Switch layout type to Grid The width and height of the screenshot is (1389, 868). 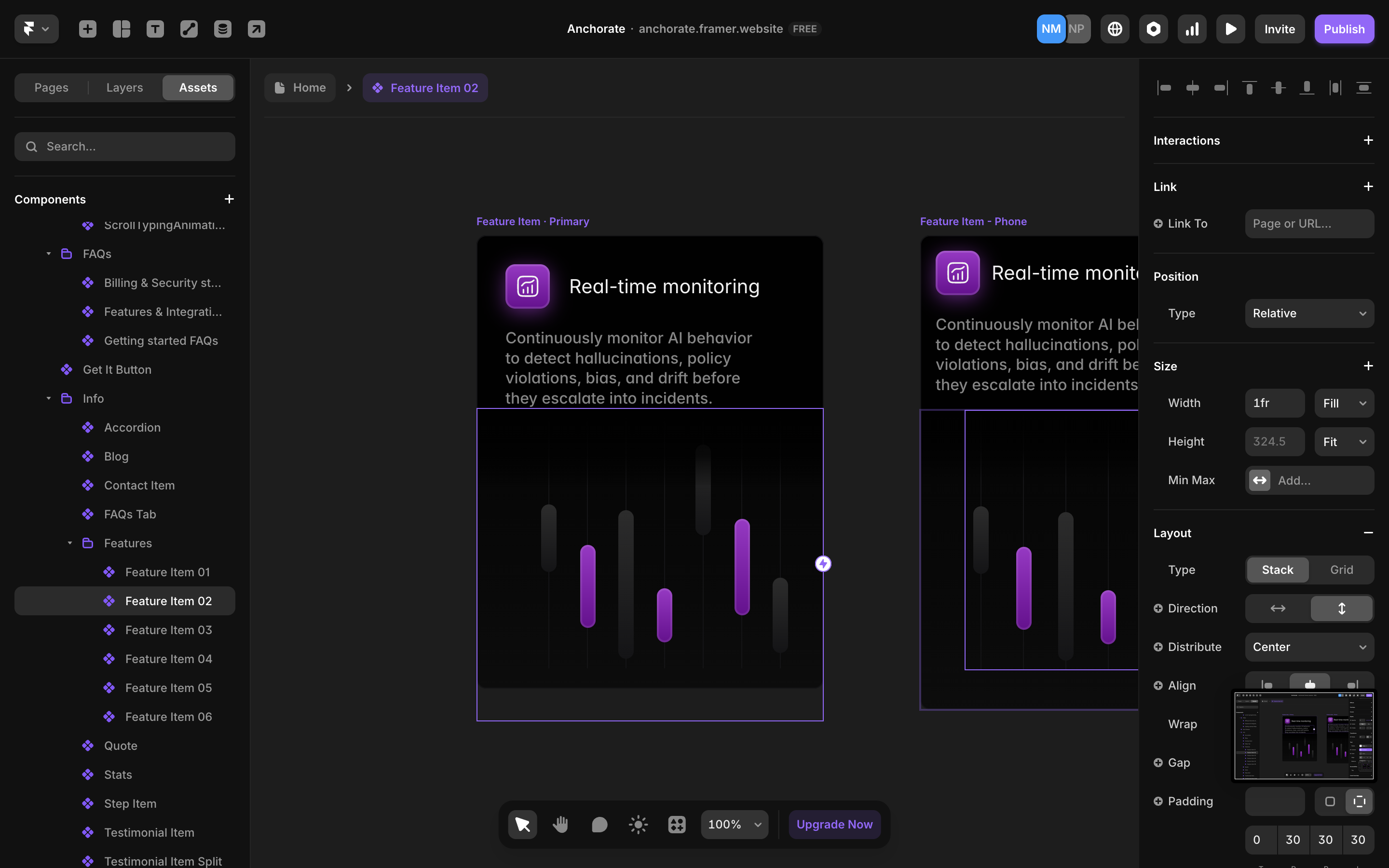(x=1341, y=570)
